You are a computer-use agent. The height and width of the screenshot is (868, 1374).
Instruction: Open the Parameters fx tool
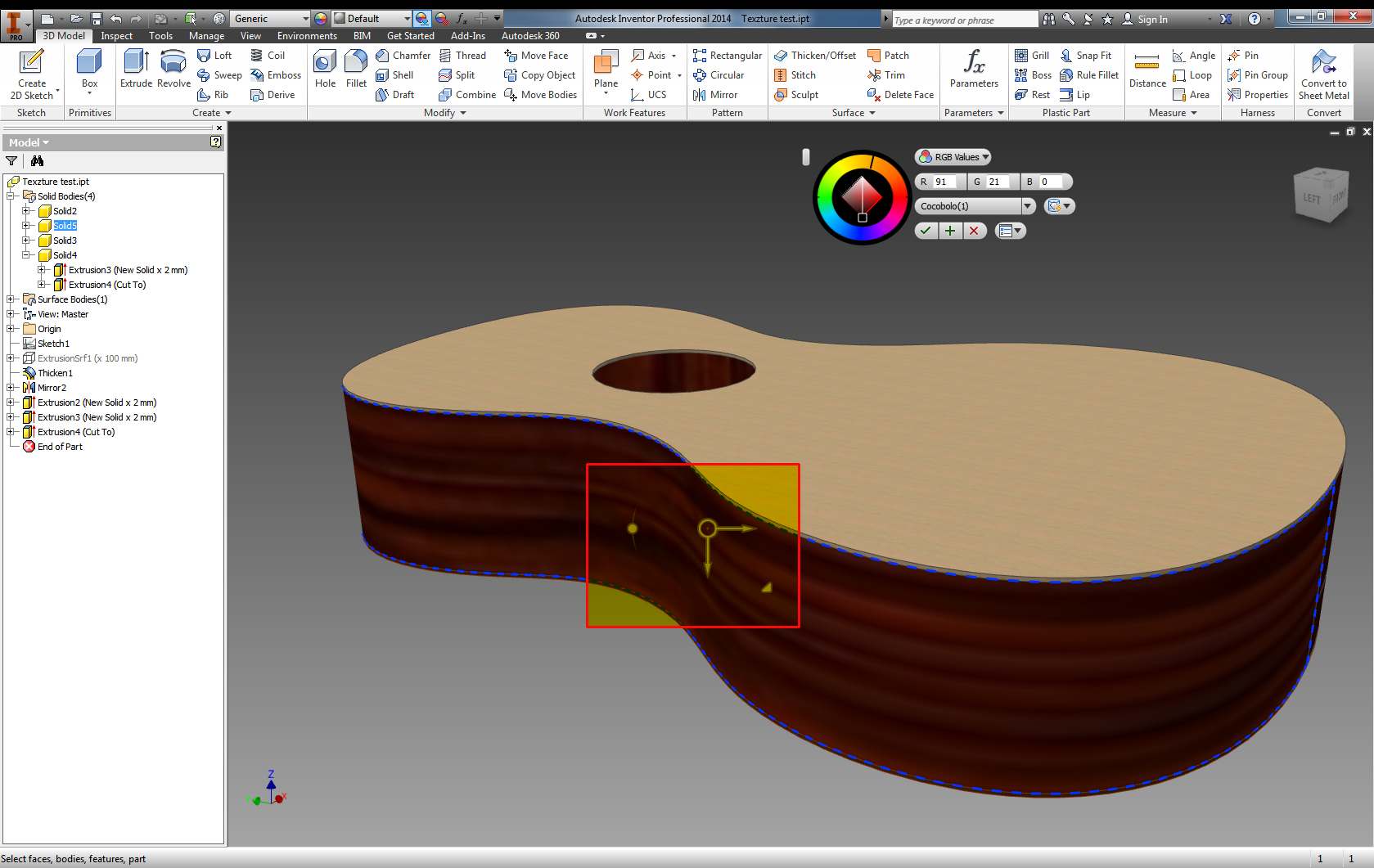974,68
